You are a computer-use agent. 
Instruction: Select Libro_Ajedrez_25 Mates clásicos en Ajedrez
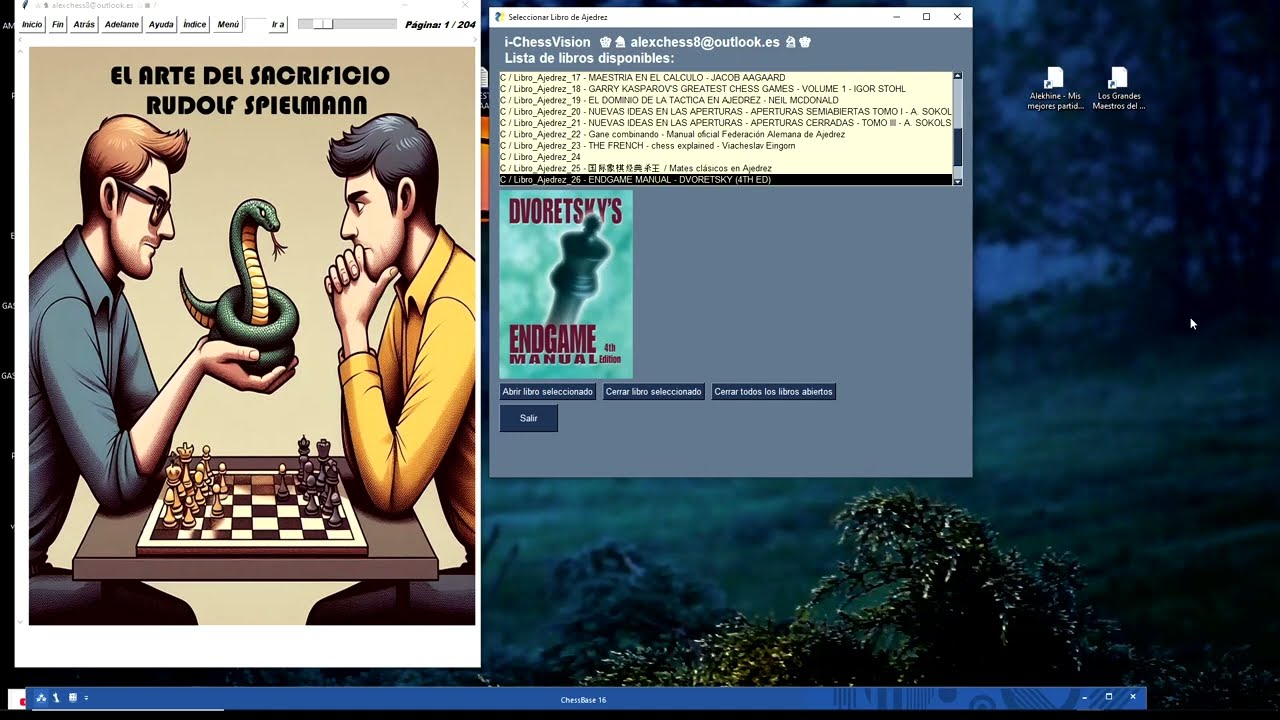(x=726, y=168)
